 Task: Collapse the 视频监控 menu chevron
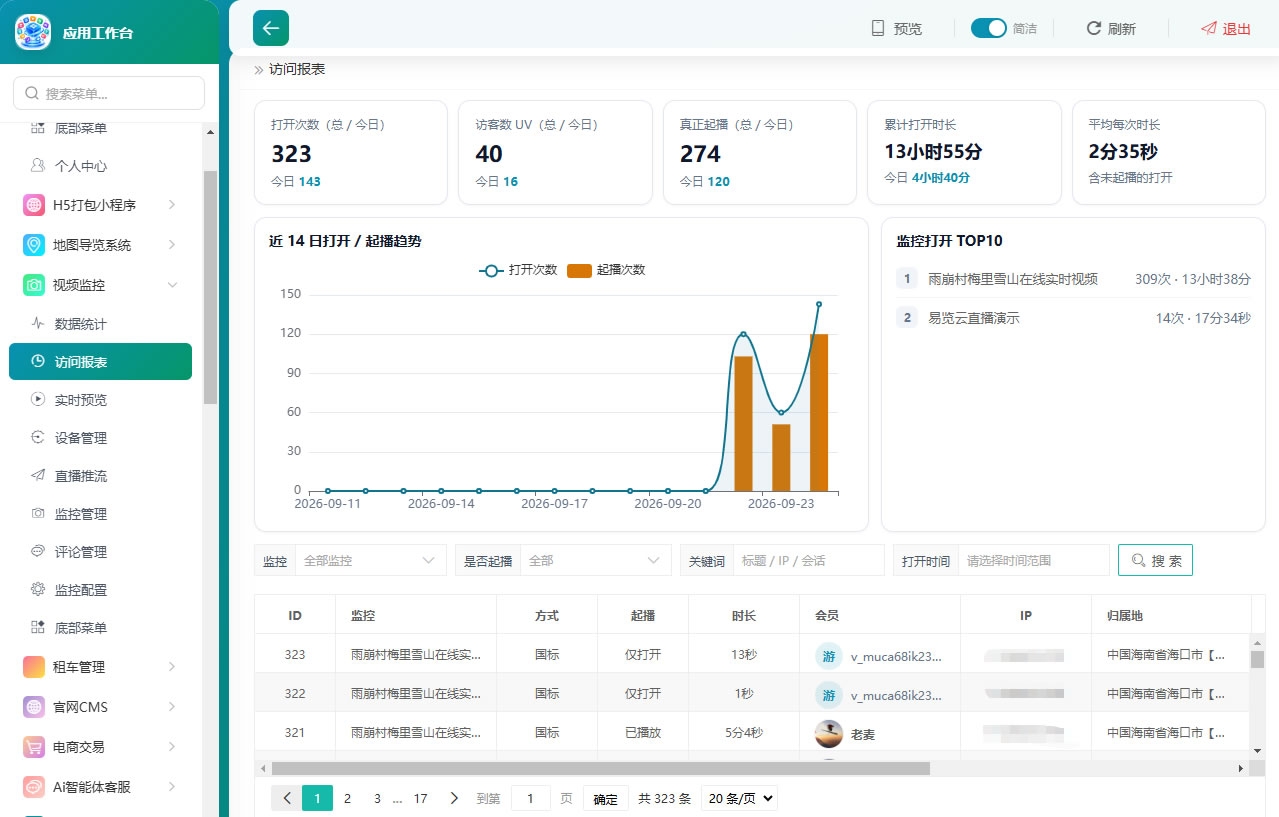(x=172, y=285)
